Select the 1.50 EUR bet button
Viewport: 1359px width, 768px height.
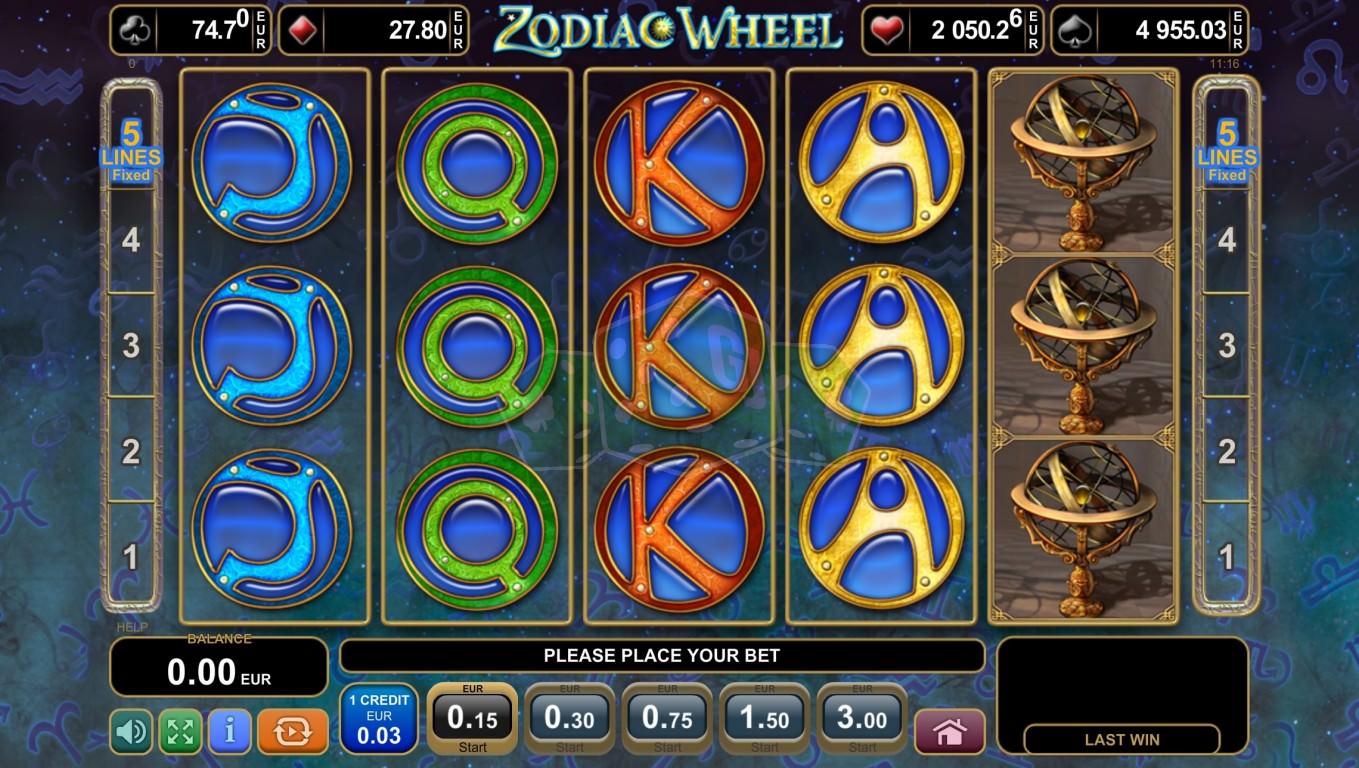pos(765,719)
